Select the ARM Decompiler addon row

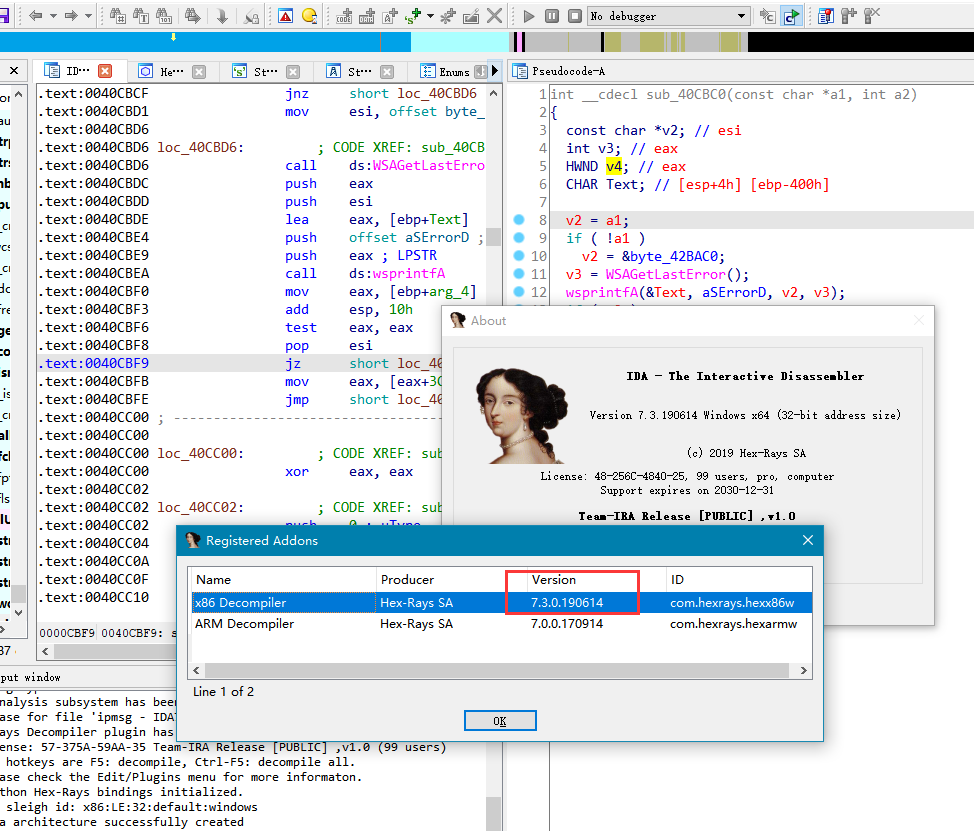coord(502,624)
